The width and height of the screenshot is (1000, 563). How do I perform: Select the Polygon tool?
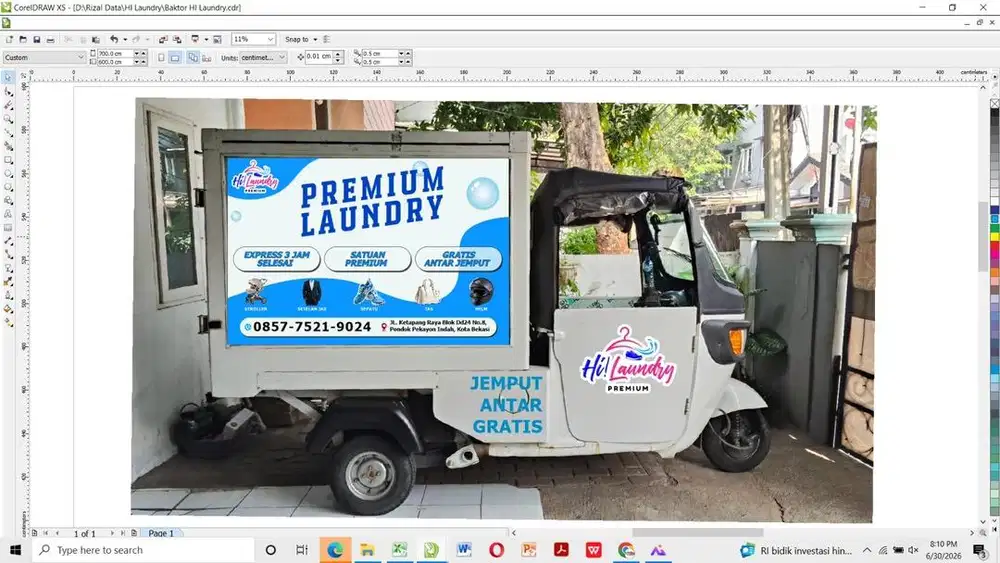[8, 187]
